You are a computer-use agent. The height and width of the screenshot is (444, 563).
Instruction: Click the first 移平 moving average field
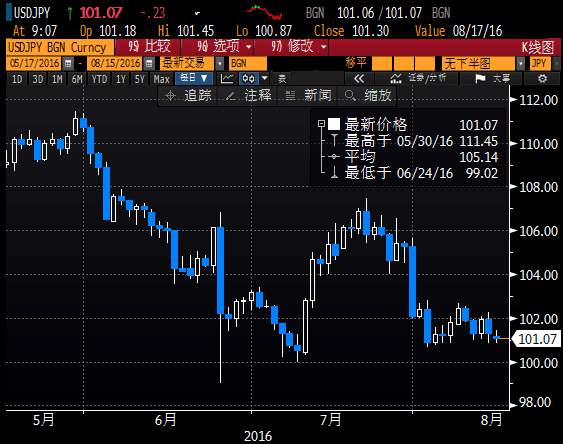pos(382,64)
